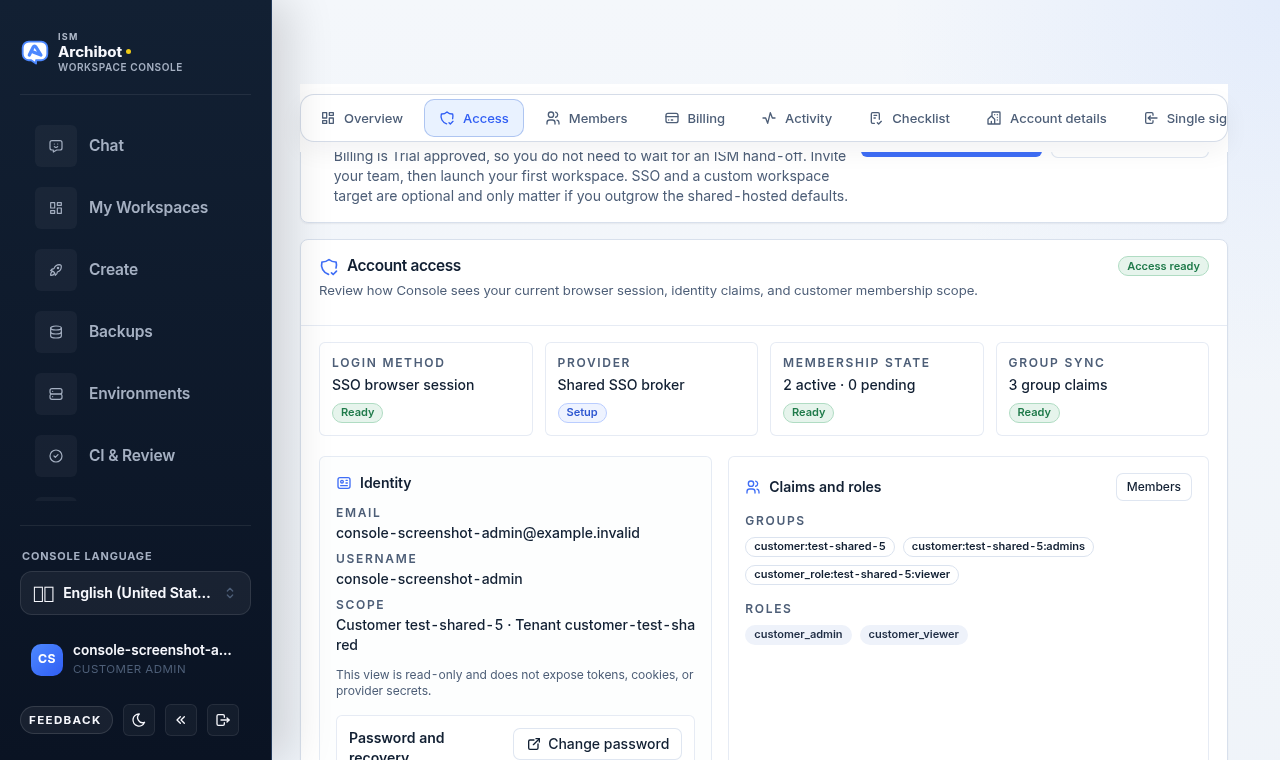The width and height of the screenshot is (1280, 760).
Task: Click the CS user avatar
Action: click(x=47, y=659)
